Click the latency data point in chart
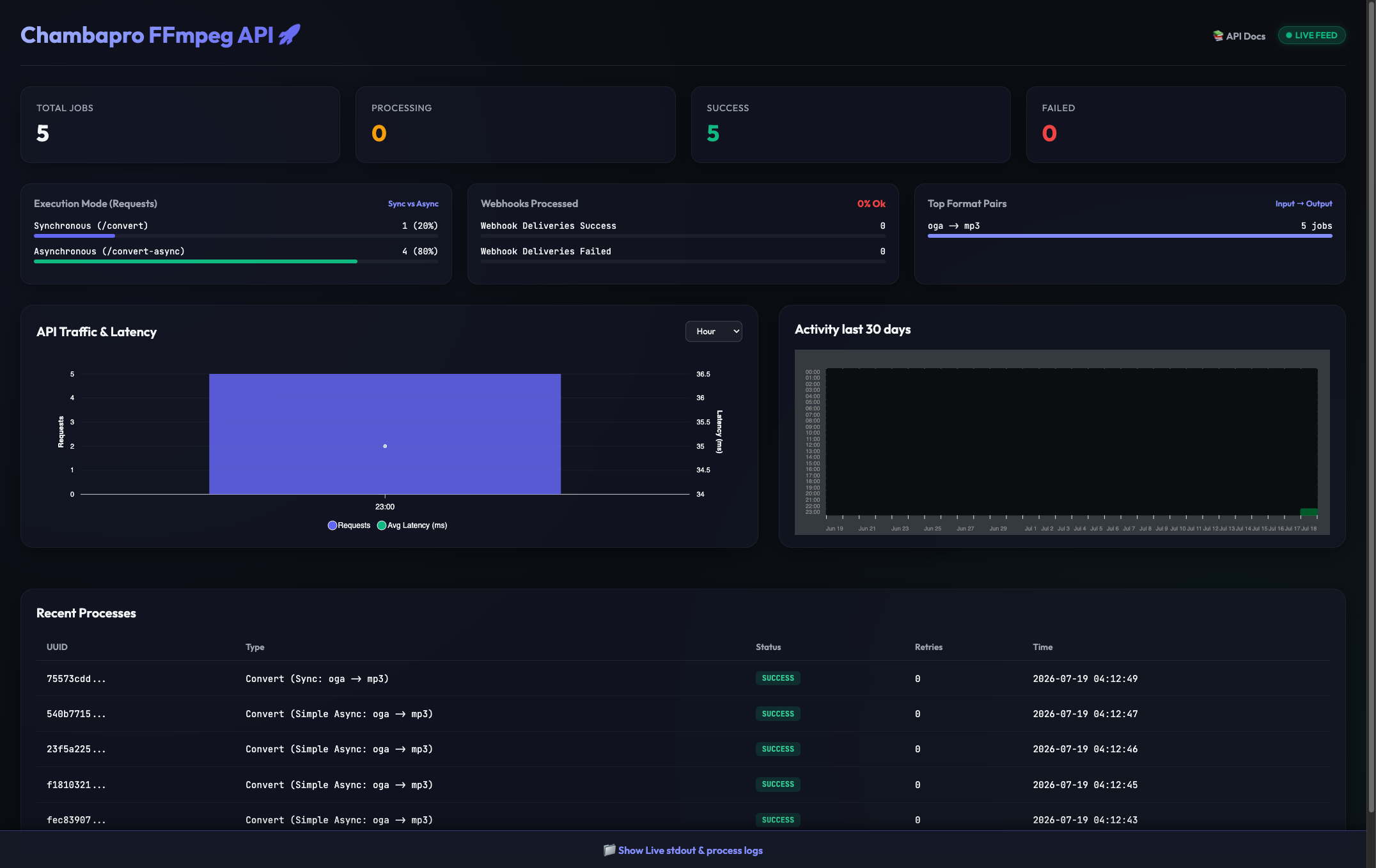Image resolution: width=1376 pixels, height=868 pixels. click(385, 446)
